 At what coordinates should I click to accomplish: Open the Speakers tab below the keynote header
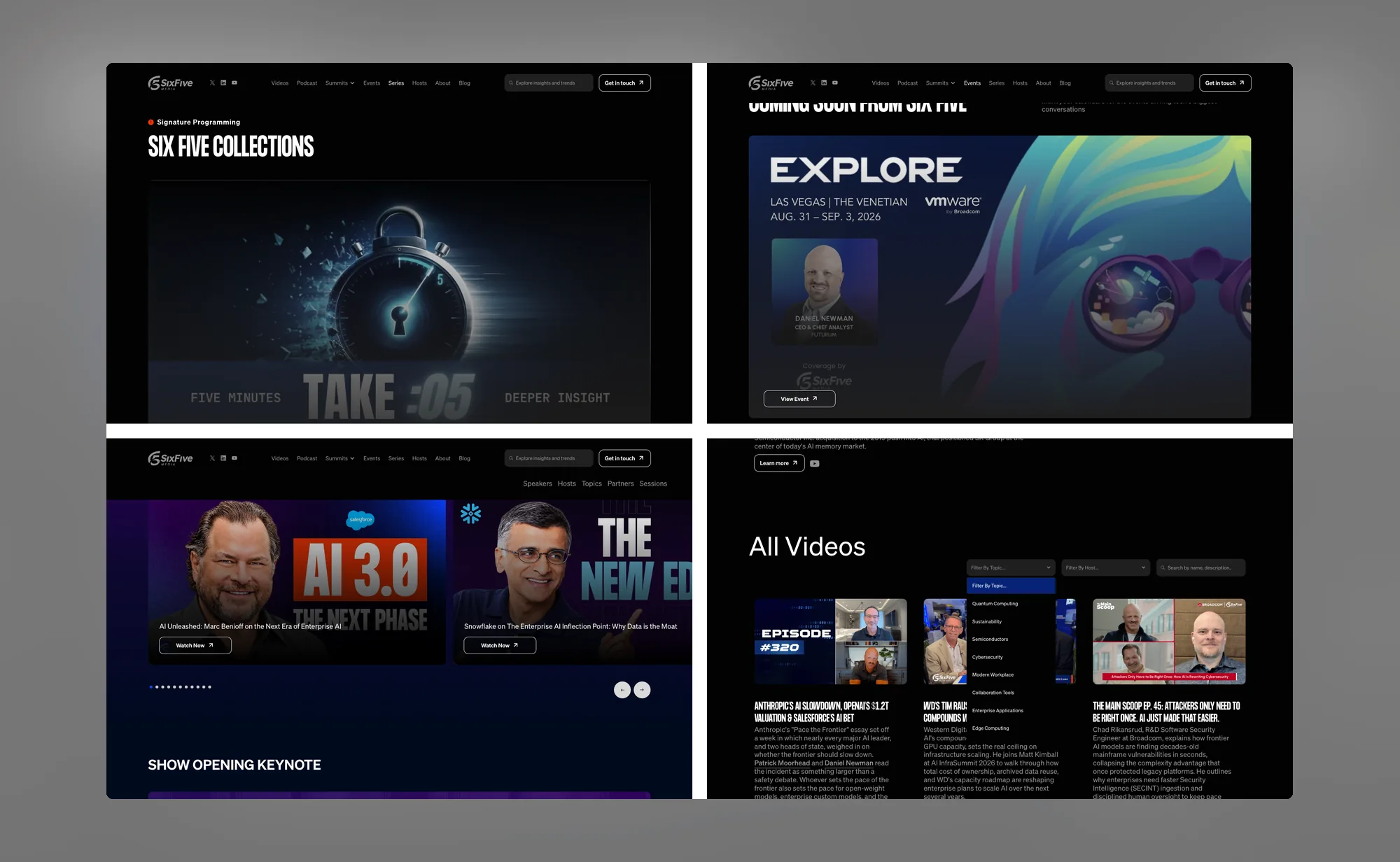[x=537, y=483]
